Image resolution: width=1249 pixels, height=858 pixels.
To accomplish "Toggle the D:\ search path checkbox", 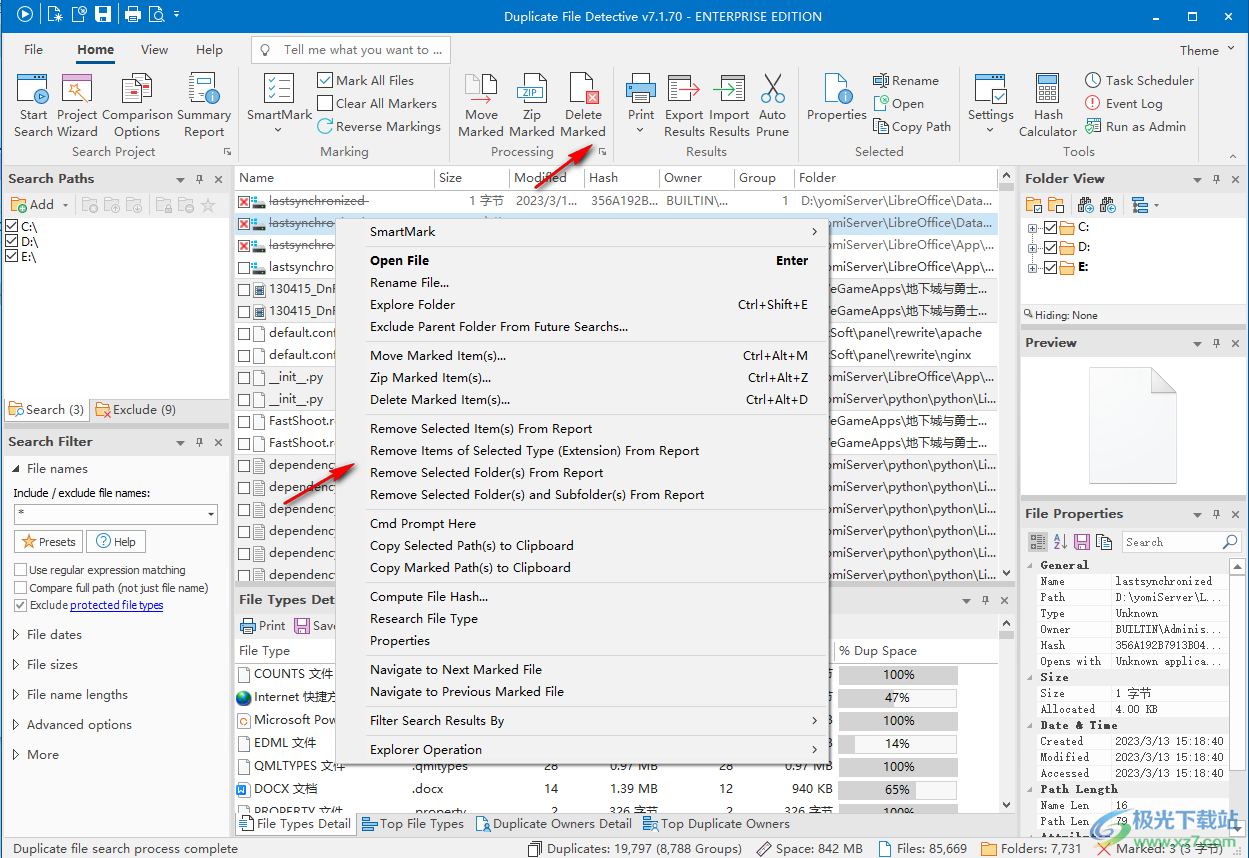I will [x=12, y=241].
